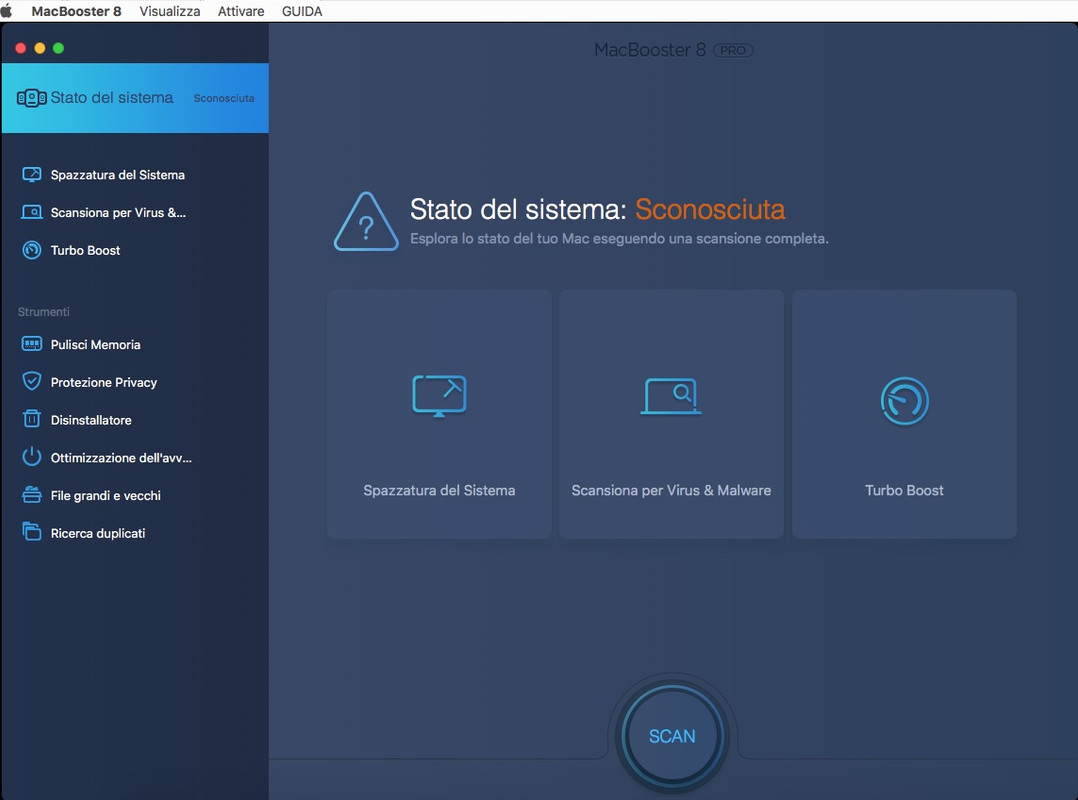Select Turbo Boost in sidebar

click(x=85, y=250)
